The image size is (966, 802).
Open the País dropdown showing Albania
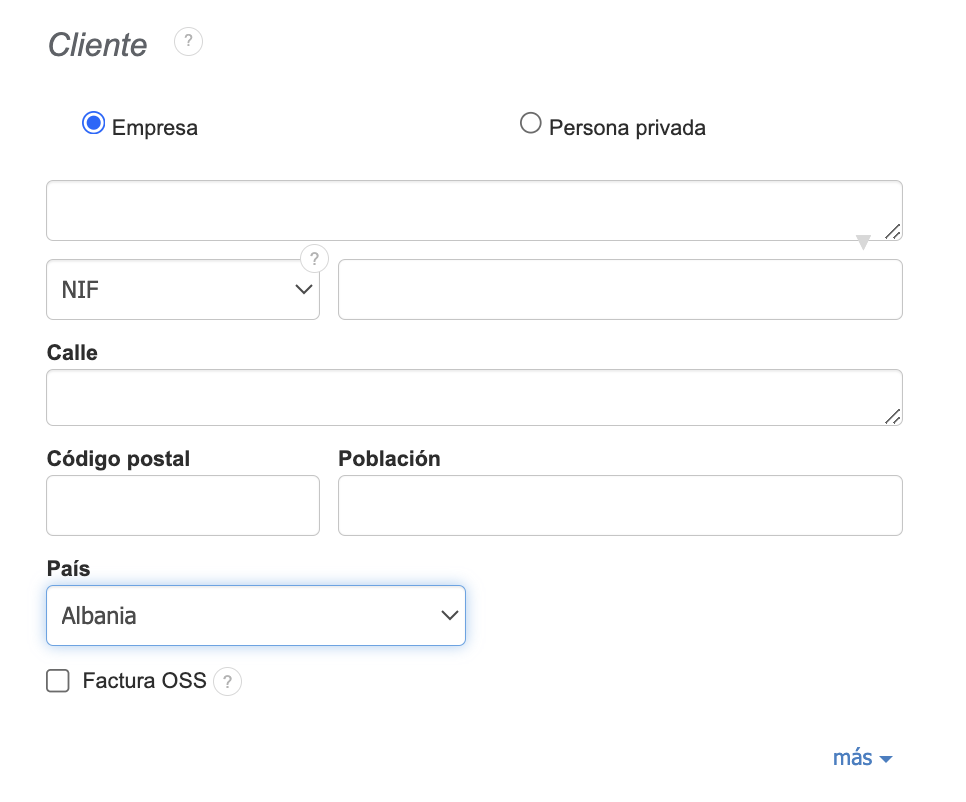tap(256, 616)
